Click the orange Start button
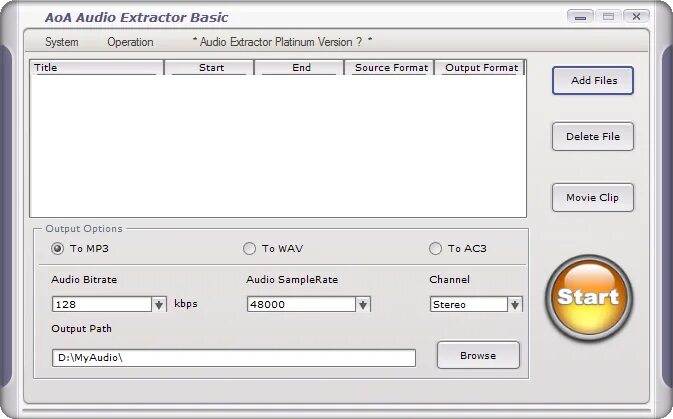 pos(588,298)
